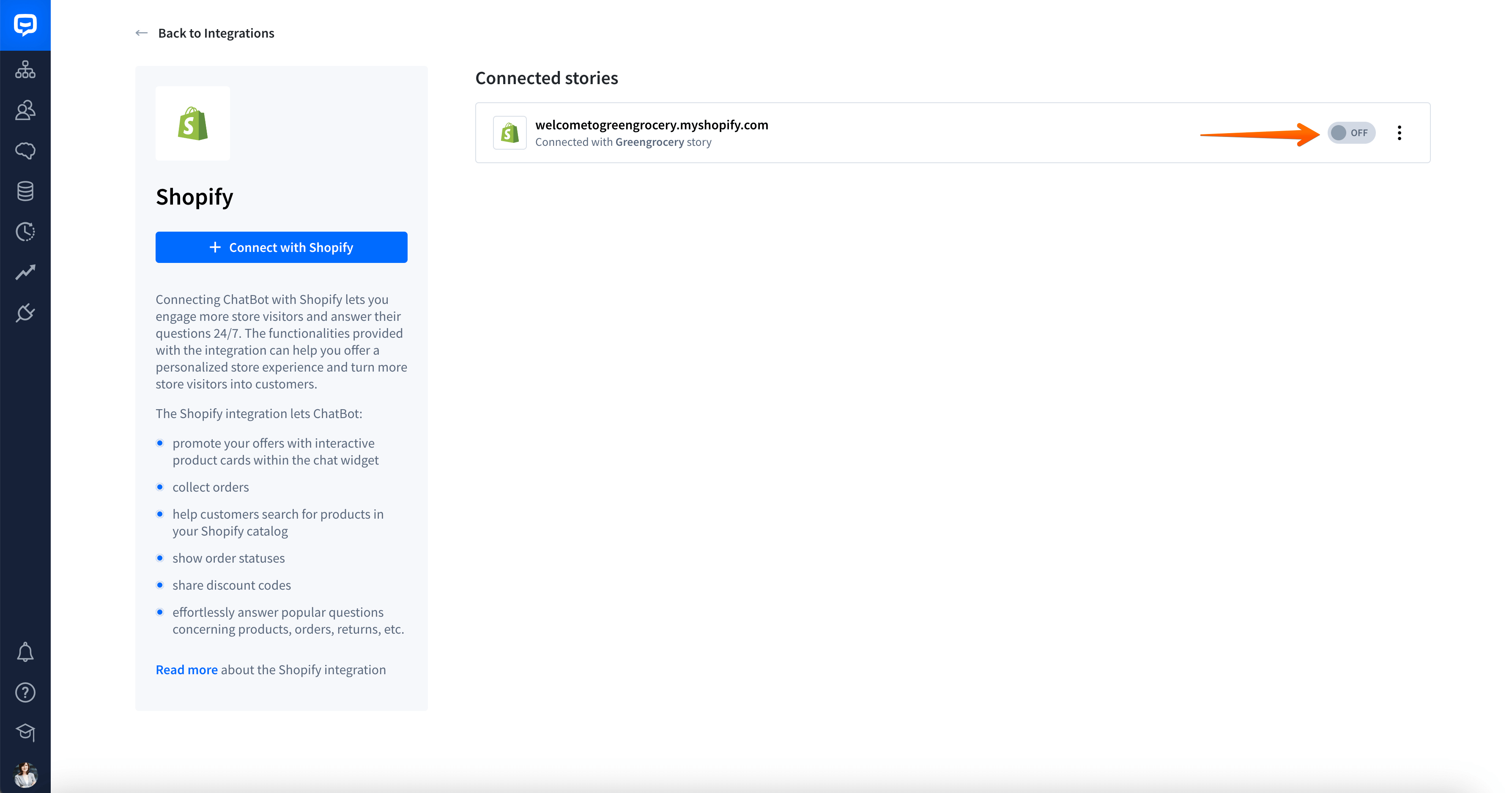Open the Reports trend line icon
This screenshot has width=1512, height=793.
pyautogui.click(x=25, y=272)
